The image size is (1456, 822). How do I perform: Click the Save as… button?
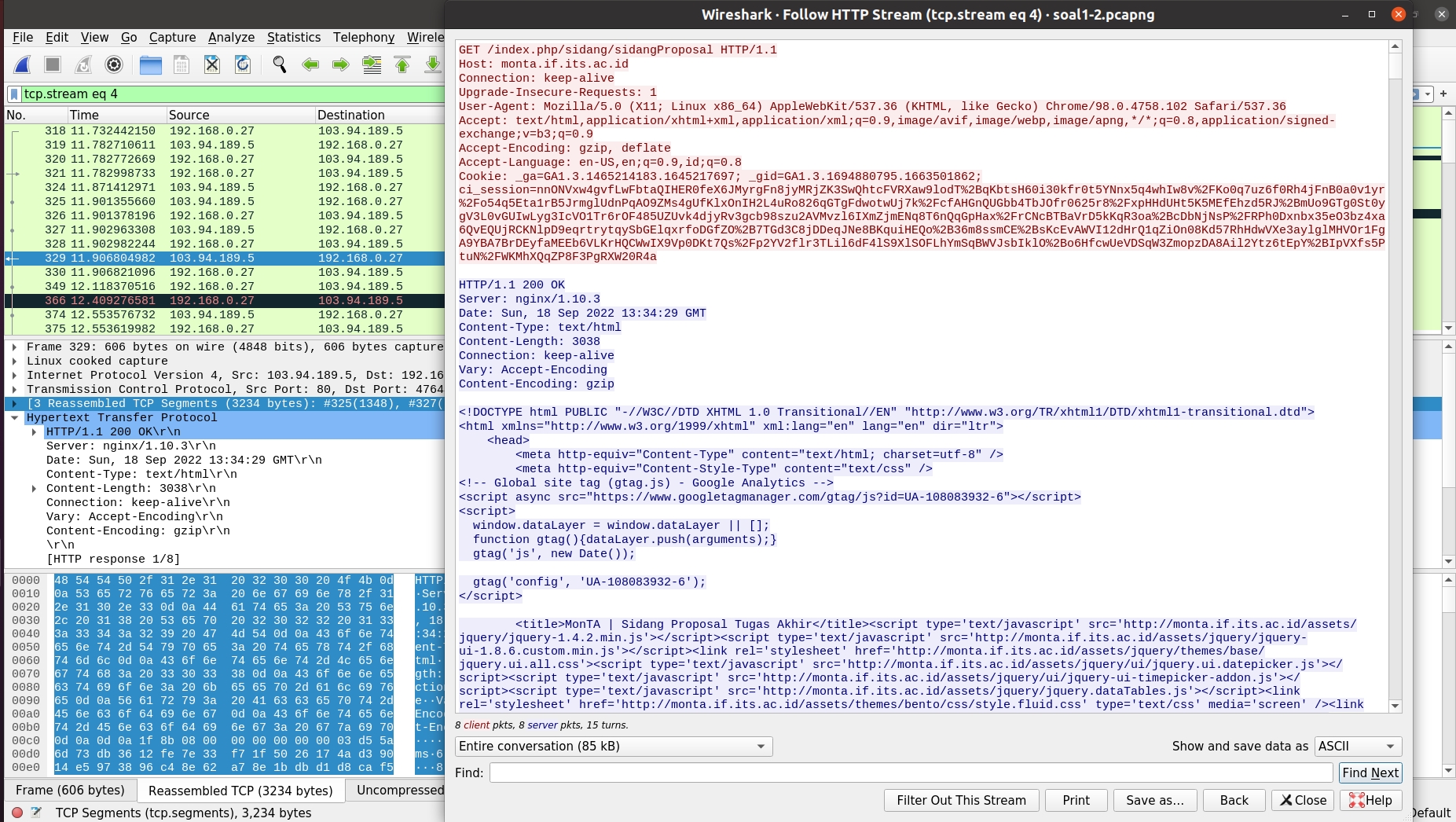(1154, 800)
